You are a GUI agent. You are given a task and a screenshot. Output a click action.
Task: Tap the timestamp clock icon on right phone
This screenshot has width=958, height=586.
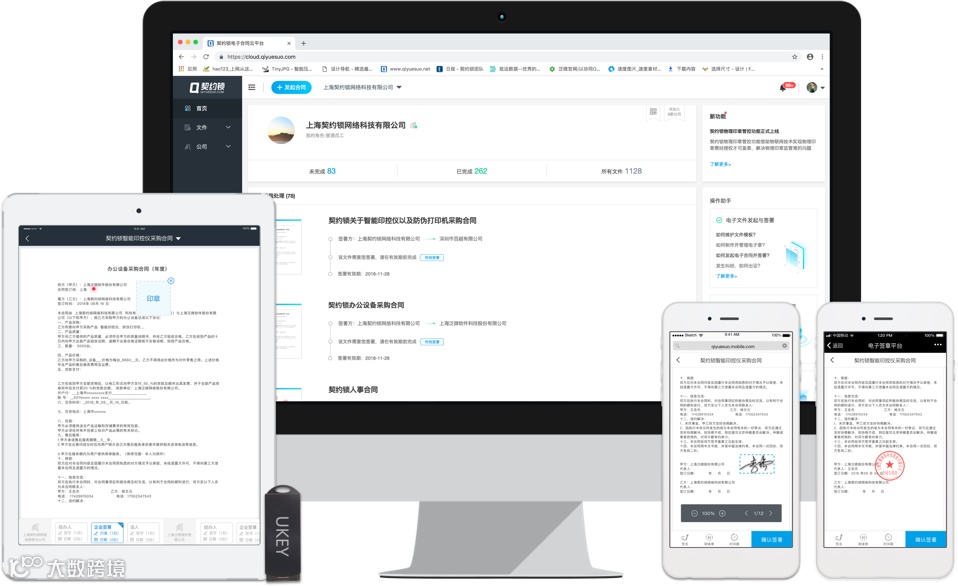point(888,539)
